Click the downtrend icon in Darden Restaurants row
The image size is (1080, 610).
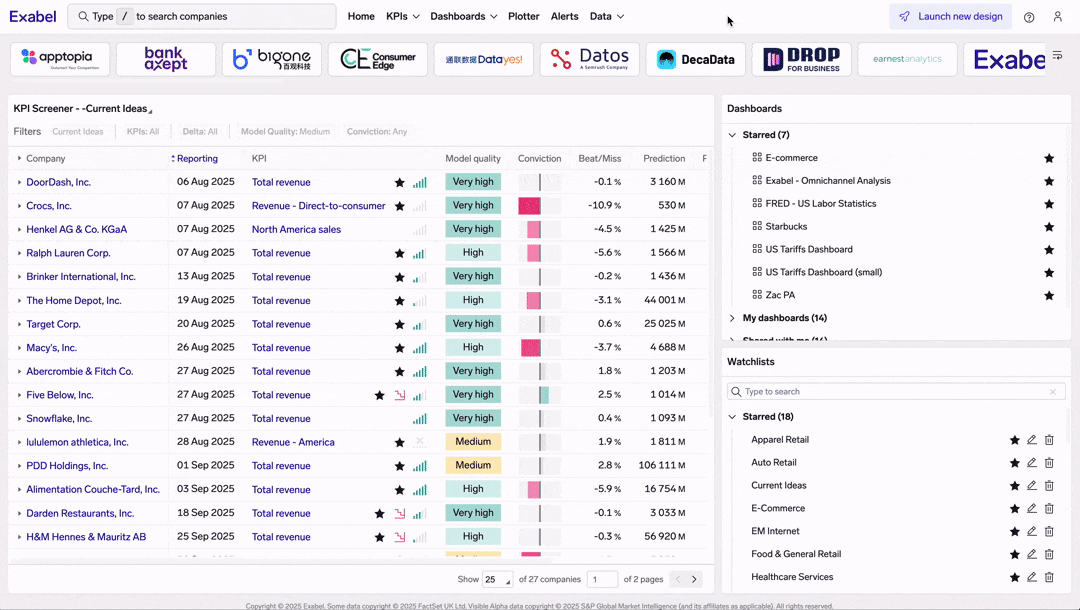click(x=399, y=514)
